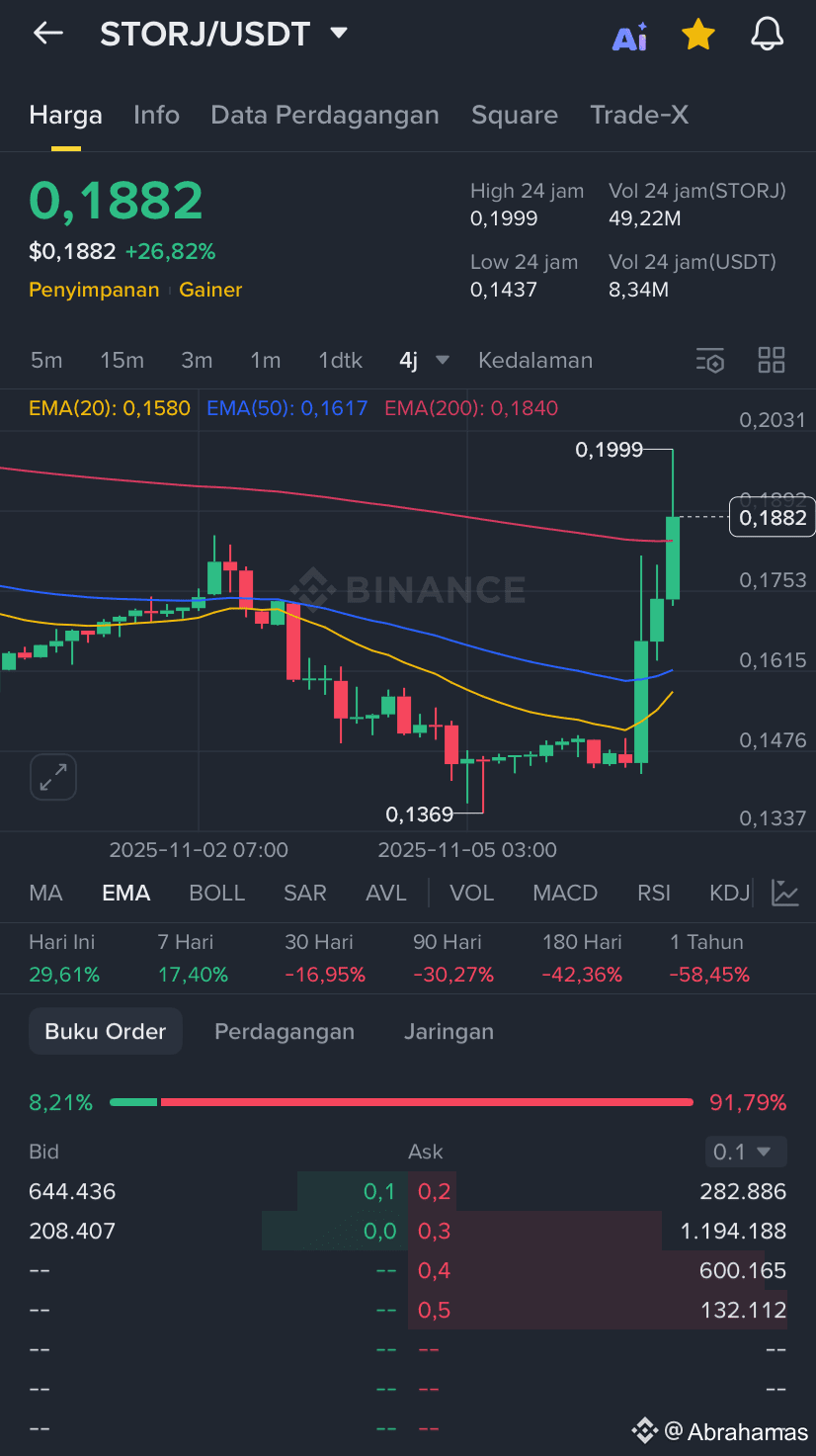Screen dimensions: 816x1456
Task: Open the chart layout grid icon
Action: pyautogui.click(x=771, y=360)
